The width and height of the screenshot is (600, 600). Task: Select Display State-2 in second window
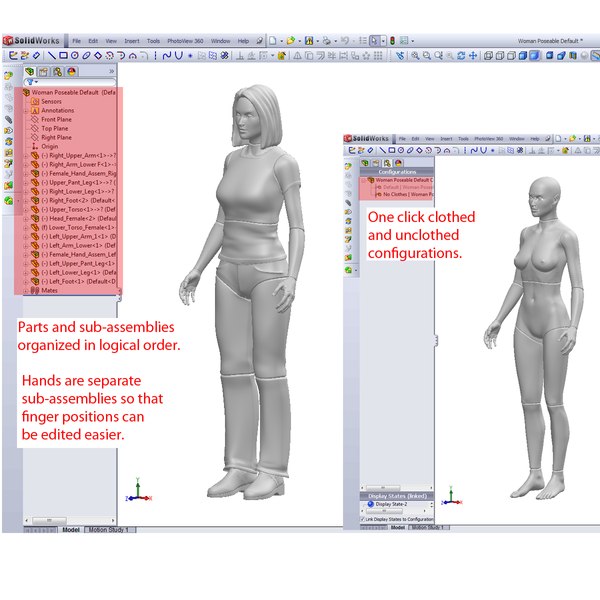(x=387, y=504)
